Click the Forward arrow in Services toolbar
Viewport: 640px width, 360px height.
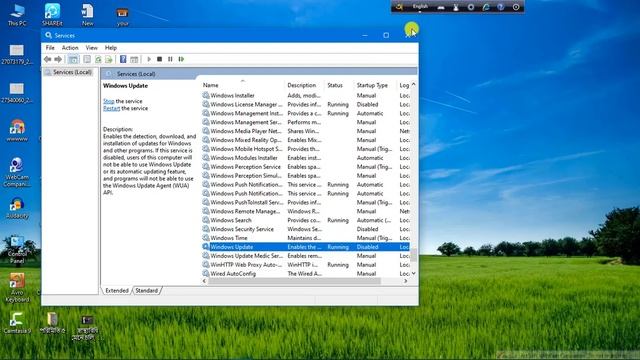(x=58, y=59)
